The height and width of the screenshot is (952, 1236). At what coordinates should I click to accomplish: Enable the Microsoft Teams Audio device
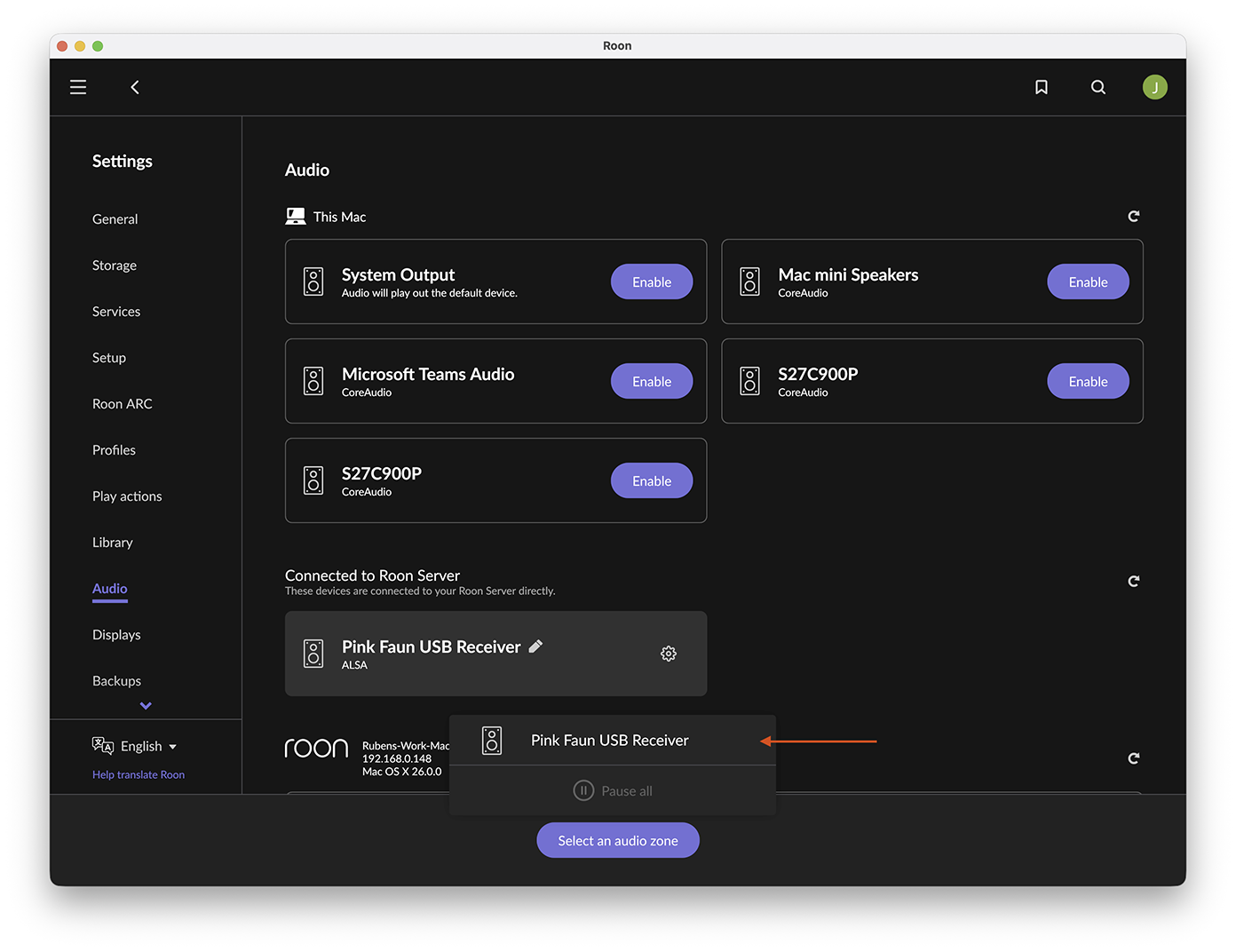click(x=652, y=381)
